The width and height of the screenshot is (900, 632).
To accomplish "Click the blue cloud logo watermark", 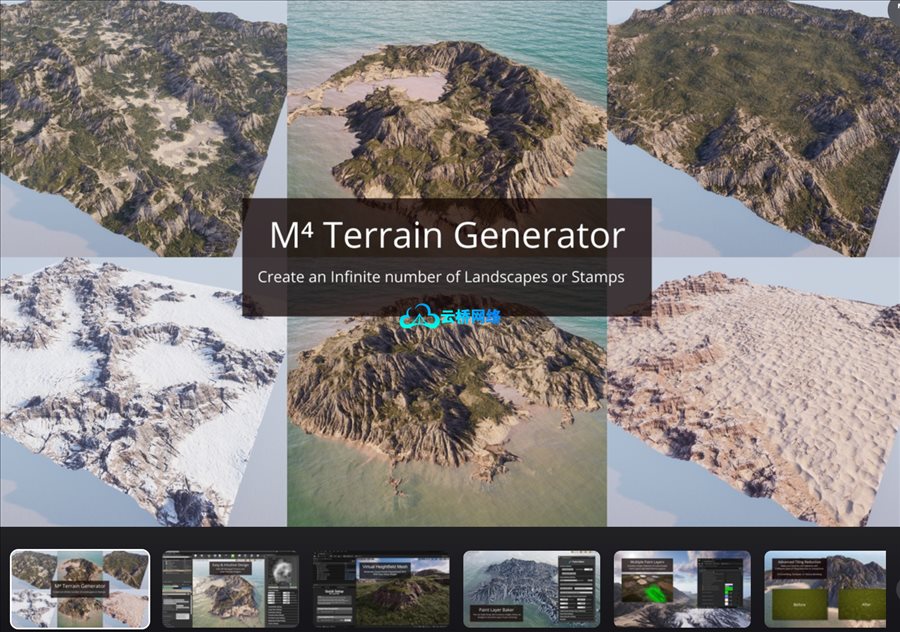I will 420,316.
